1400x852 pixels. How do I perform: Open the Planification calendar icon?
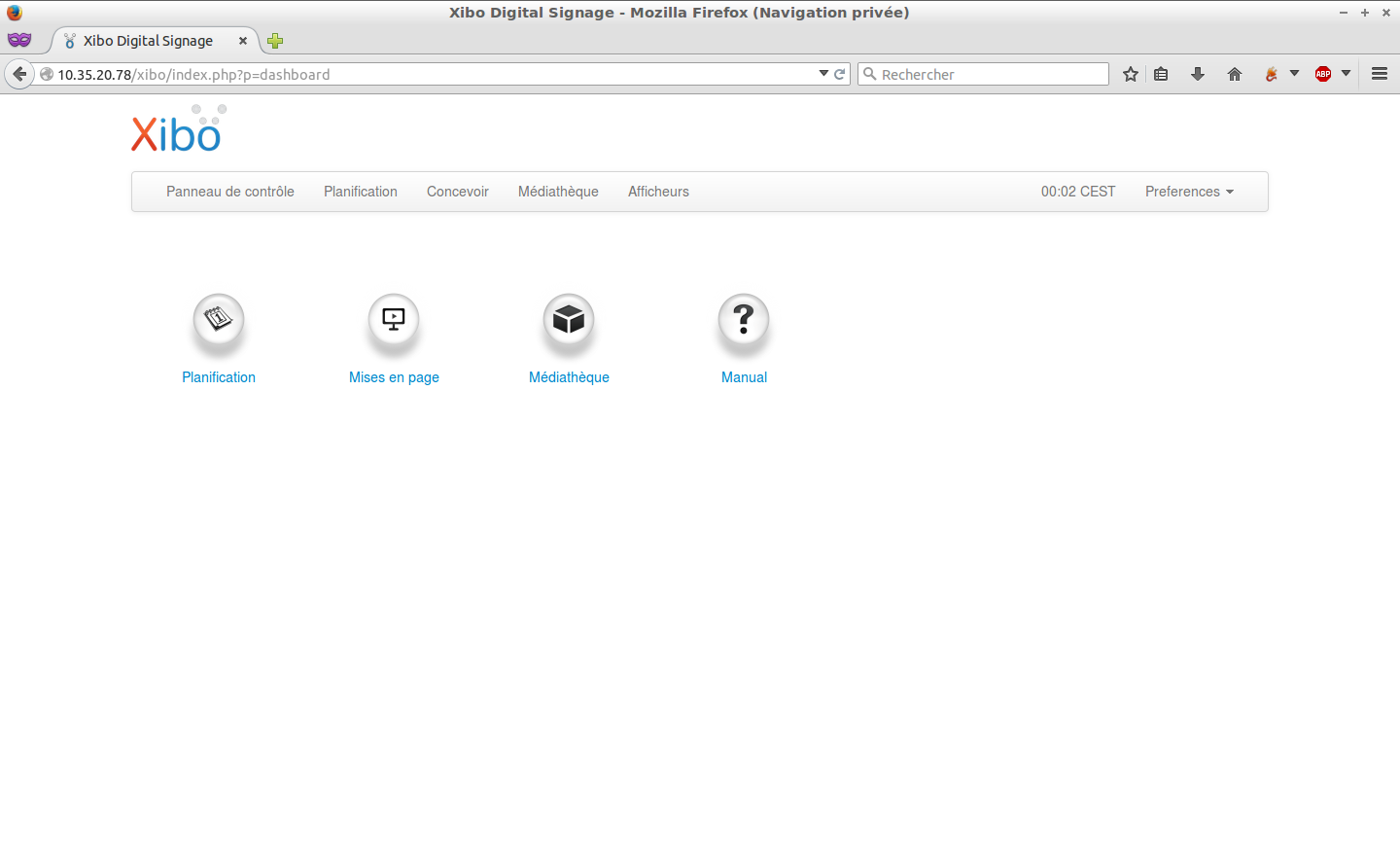[x=219, y=320]
